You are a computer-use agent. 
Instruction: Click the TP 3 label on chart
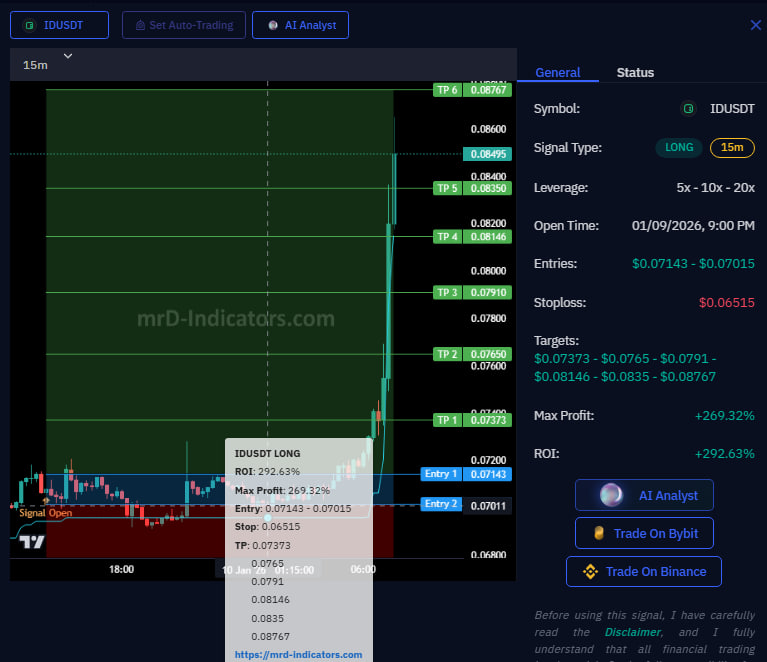point(447,293)
